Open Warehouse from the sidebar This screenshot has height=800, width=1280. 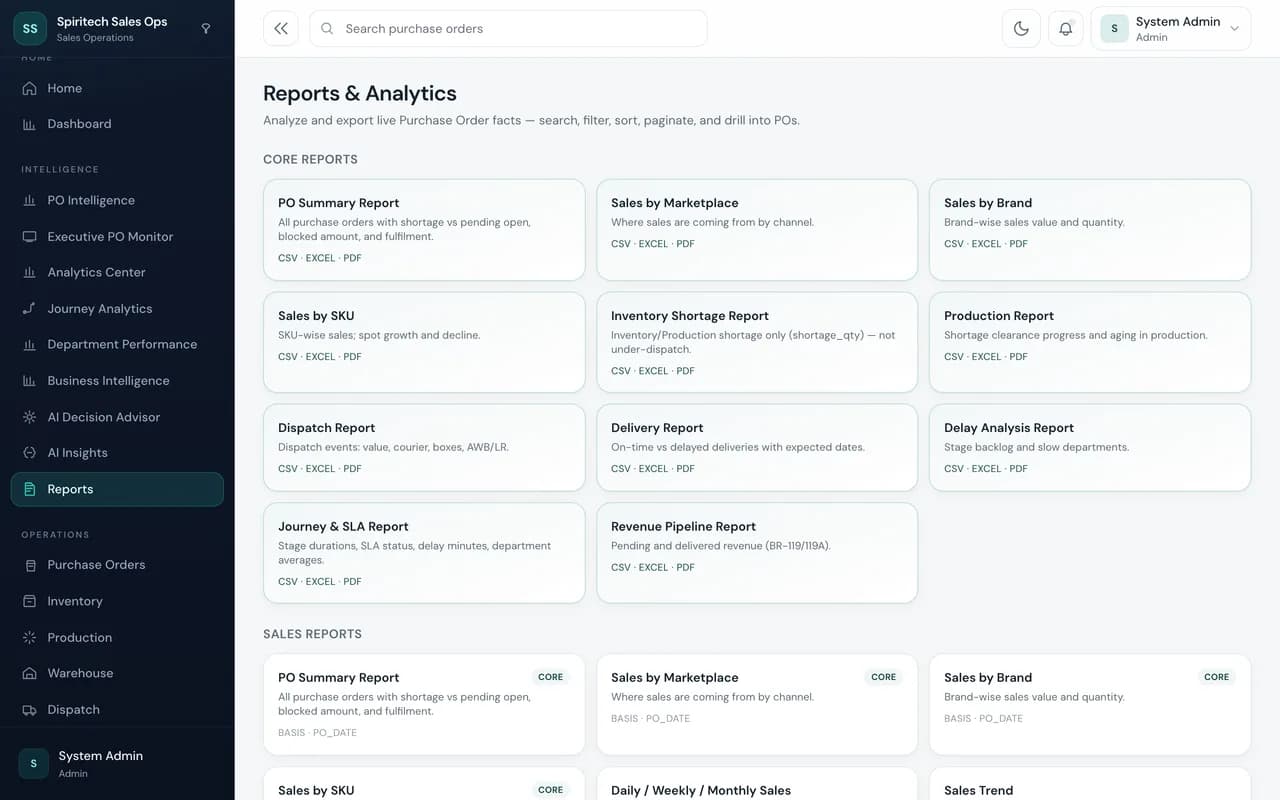[117, 673]
